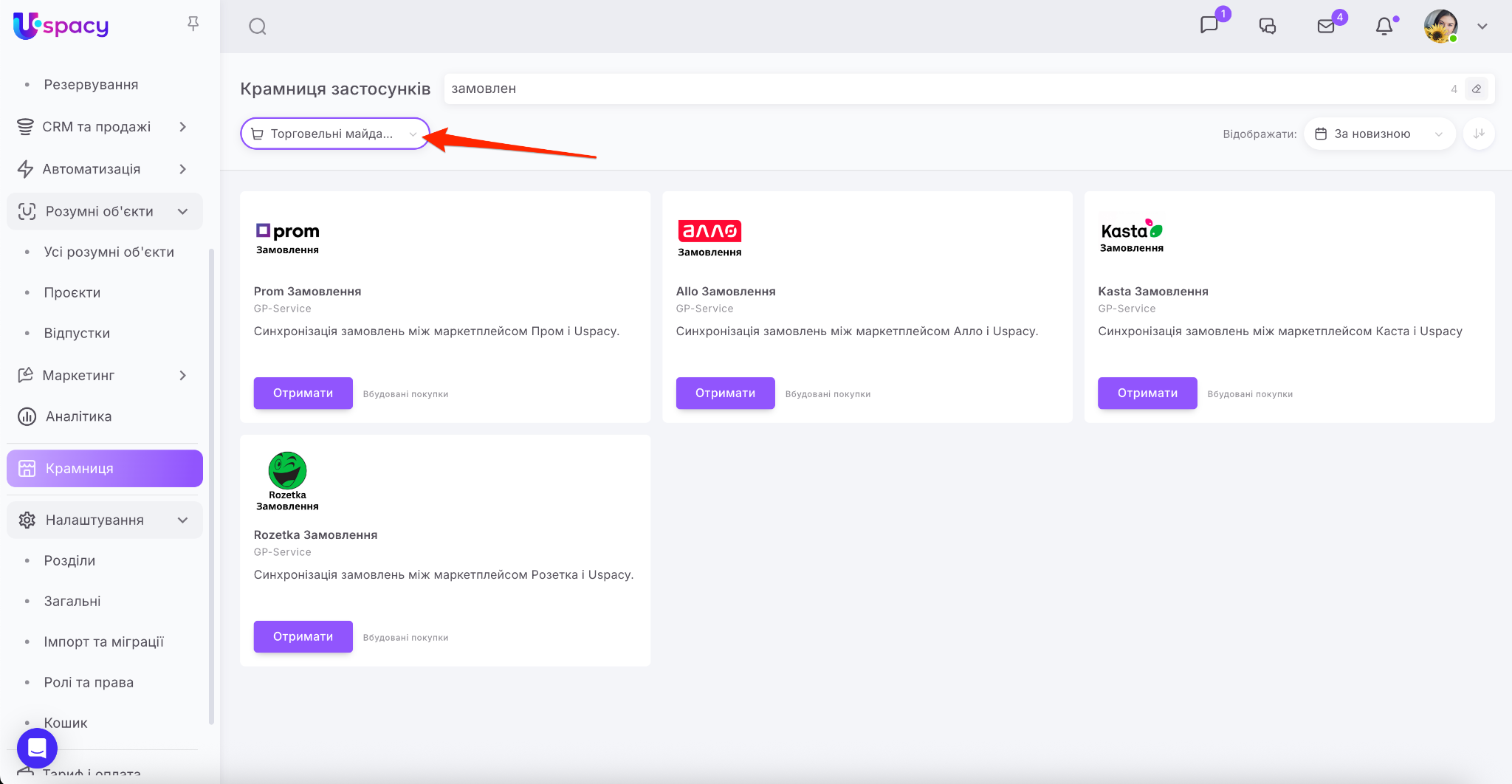1512x784 pixels.
Task: Click Отримати for Rozetka Замовлення
Action: tap(303, 636)
